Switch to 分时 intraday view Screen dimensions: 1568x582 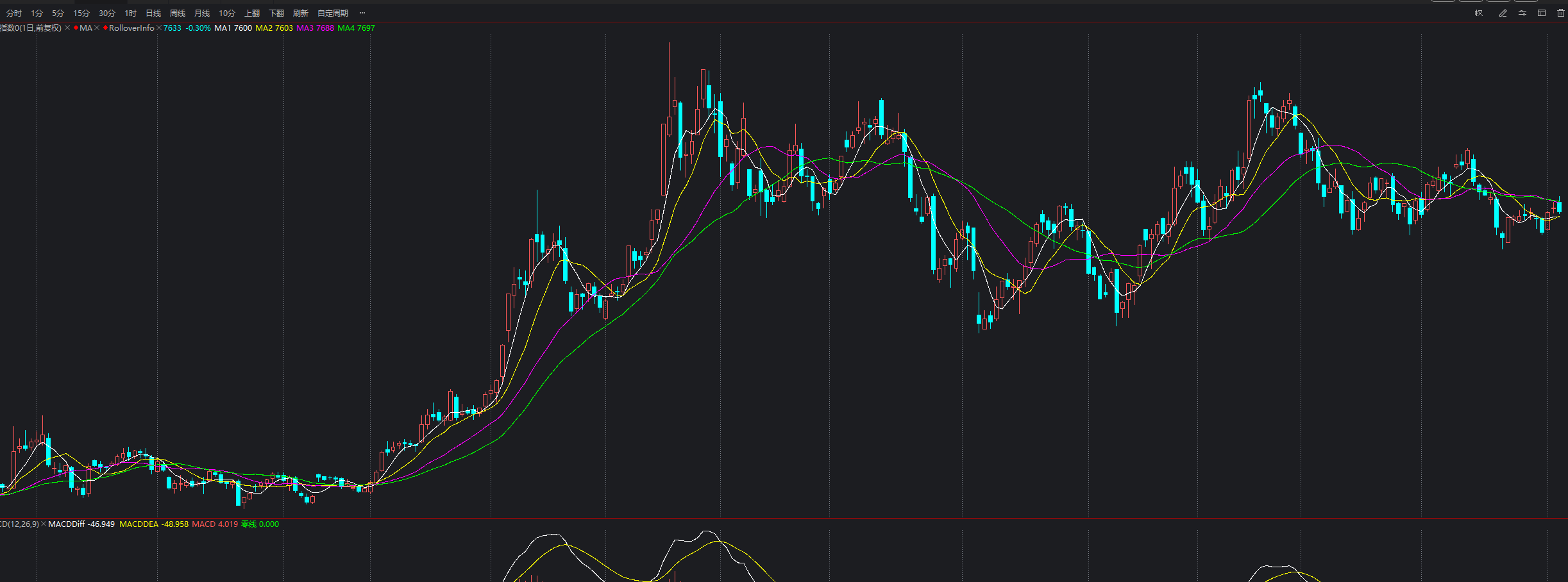[x=14, y=13]
